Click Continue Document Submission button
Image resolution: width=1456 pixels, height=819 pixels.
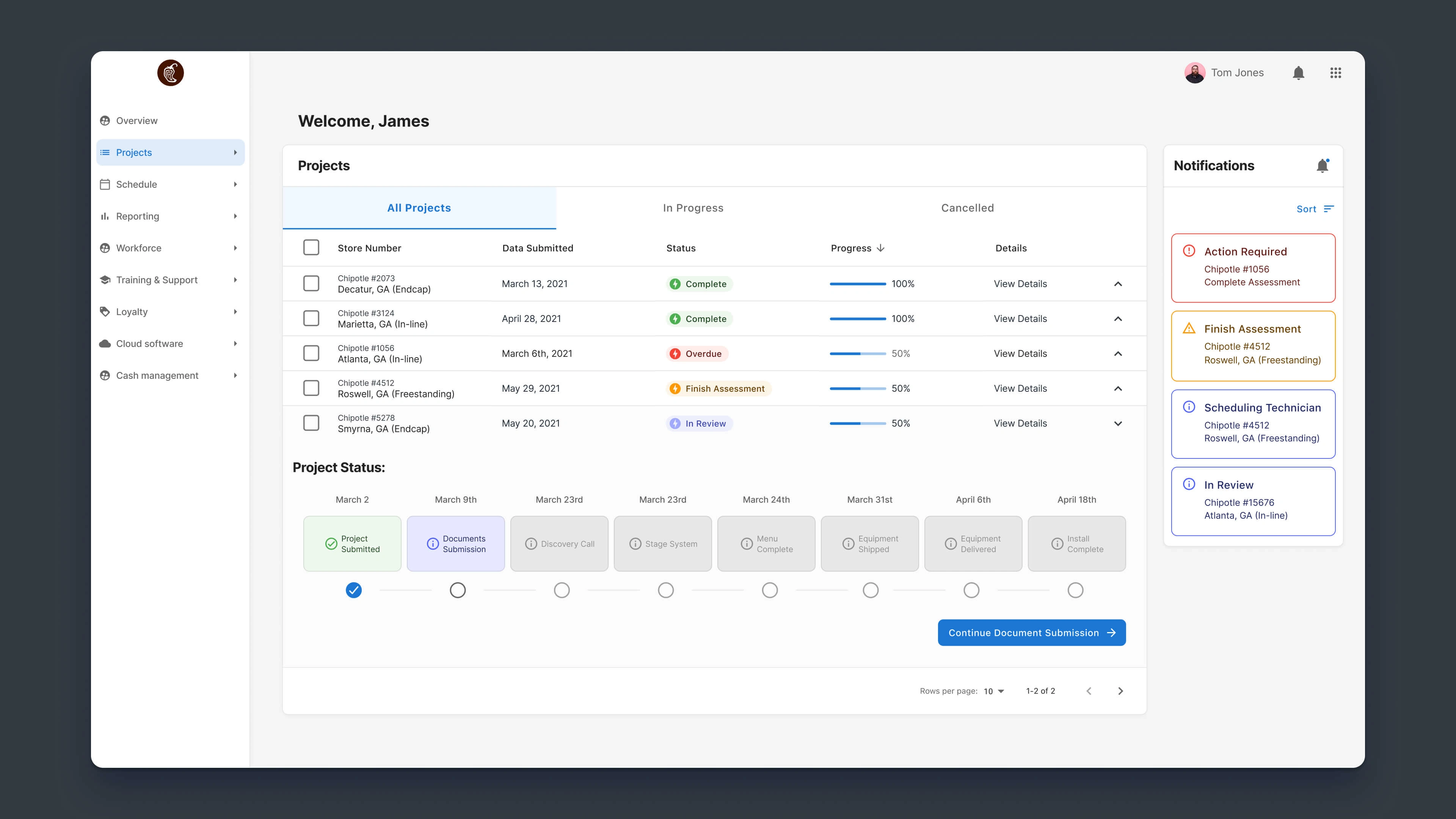[x=1031, y=632]
